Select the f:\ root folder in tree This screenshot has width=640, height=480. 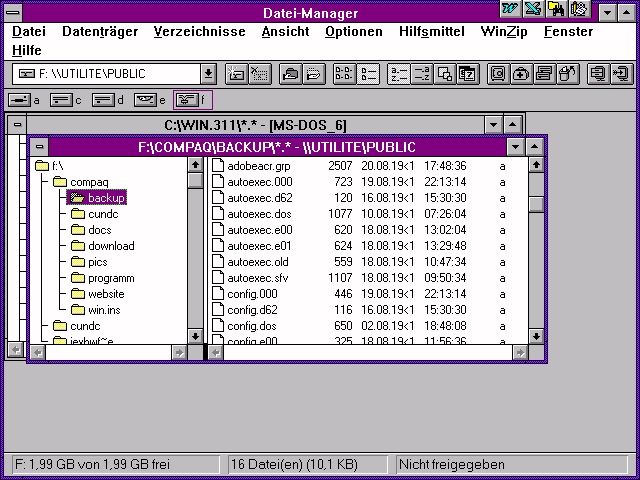coord(49,166)
